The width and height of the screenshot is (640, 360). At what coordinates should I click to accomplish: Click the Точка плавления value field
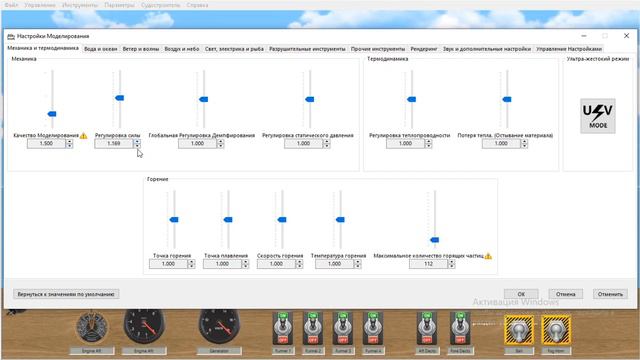pyautogui.click(x=222, y=264)
